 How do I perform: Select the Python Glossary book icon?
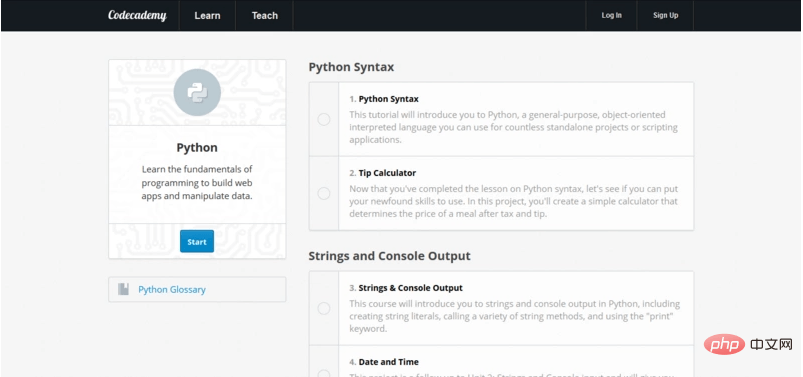pyautogui.click(x=123, y=289)
